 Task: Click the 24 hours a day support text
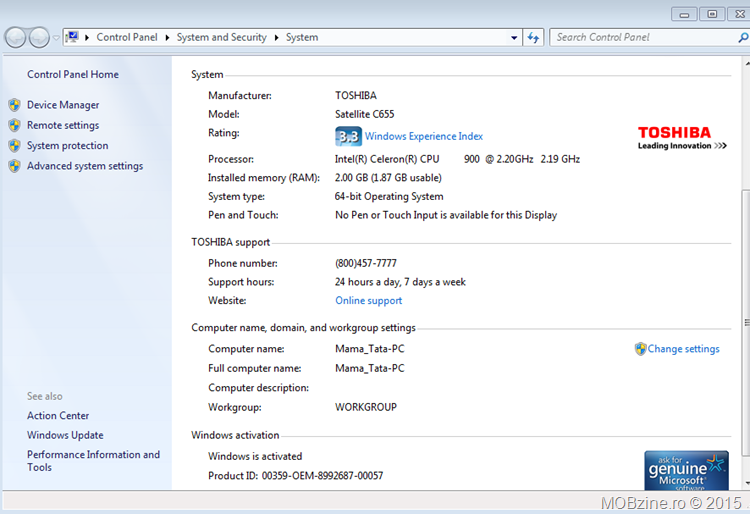tap(400, 282)
